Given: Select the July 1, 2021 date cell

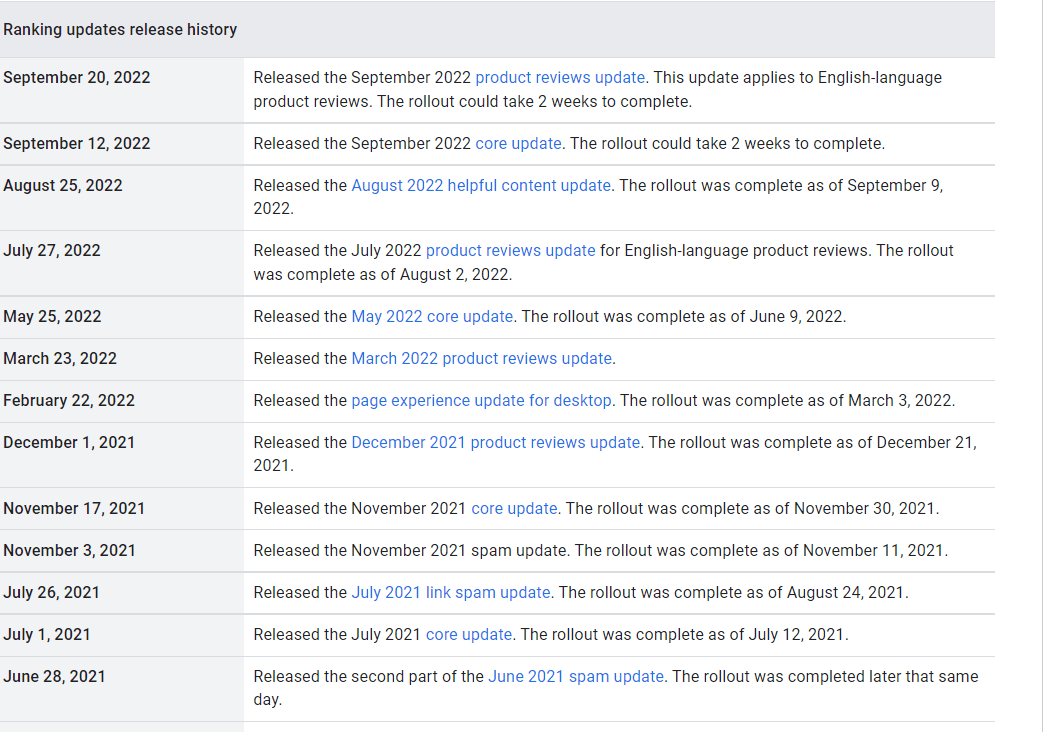Looking at the screenshot, I should (x=122, y=635).
